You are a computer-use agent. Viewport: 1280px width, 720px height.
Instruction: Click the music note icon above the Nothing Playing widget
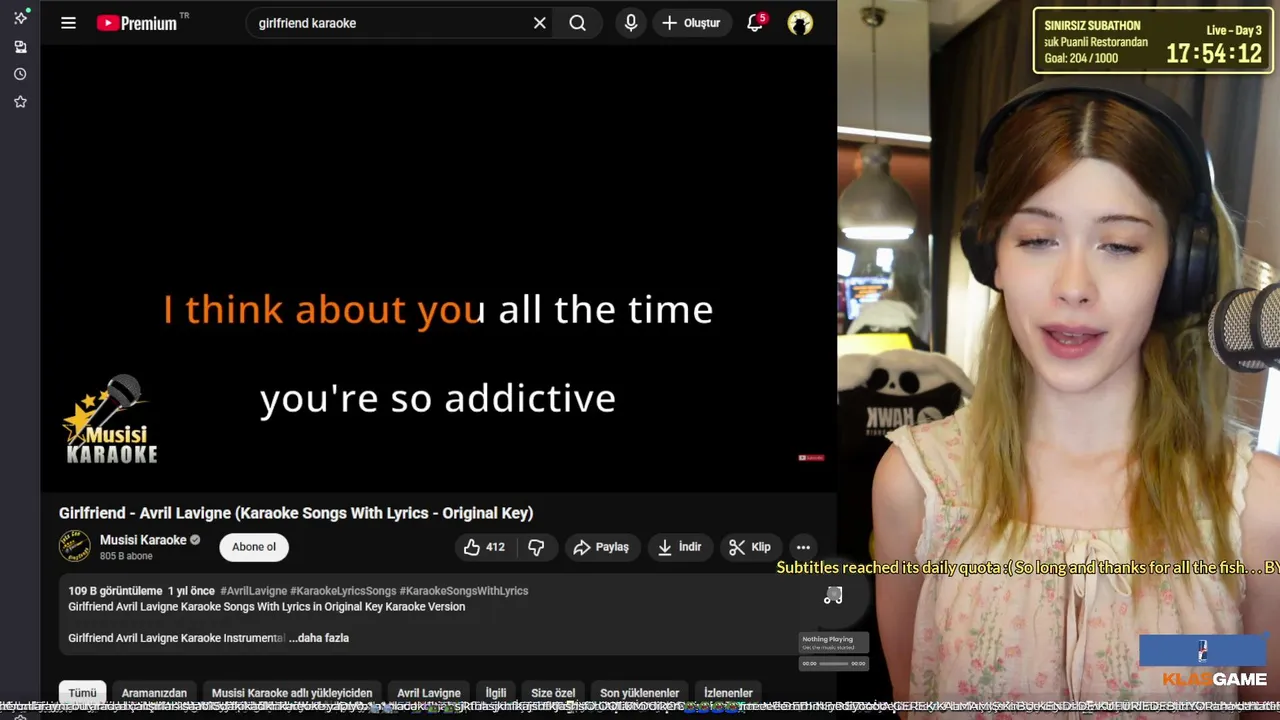[833, 596]
